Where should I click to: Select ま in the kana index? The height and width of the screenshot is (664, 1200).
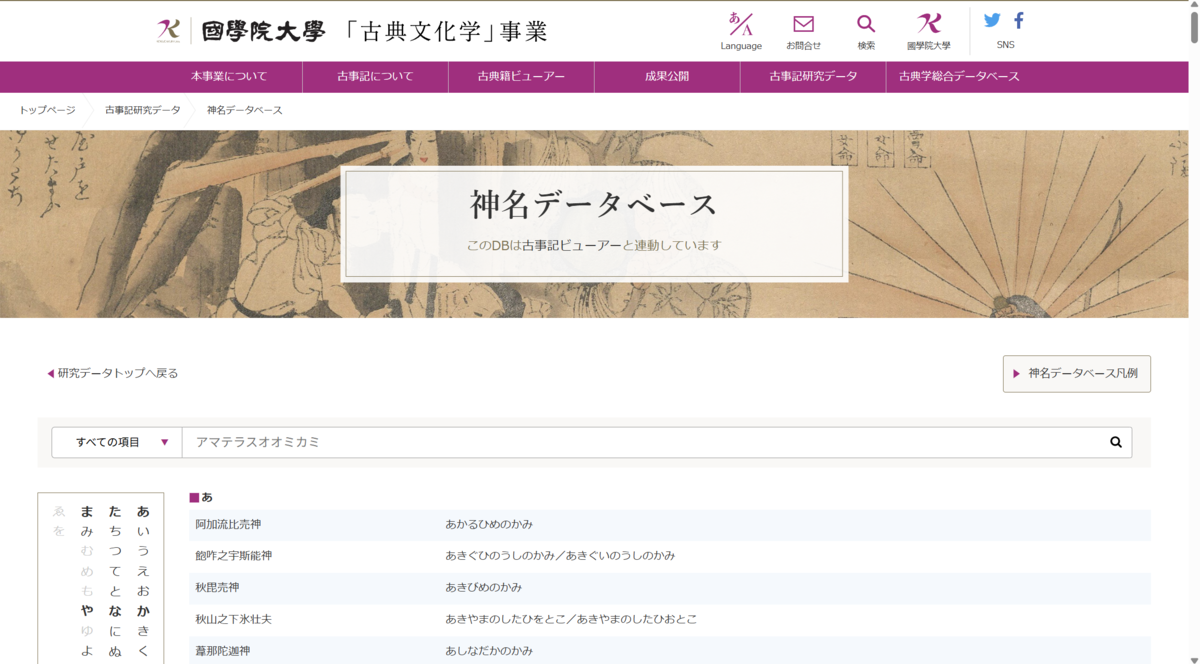point(87,511)
